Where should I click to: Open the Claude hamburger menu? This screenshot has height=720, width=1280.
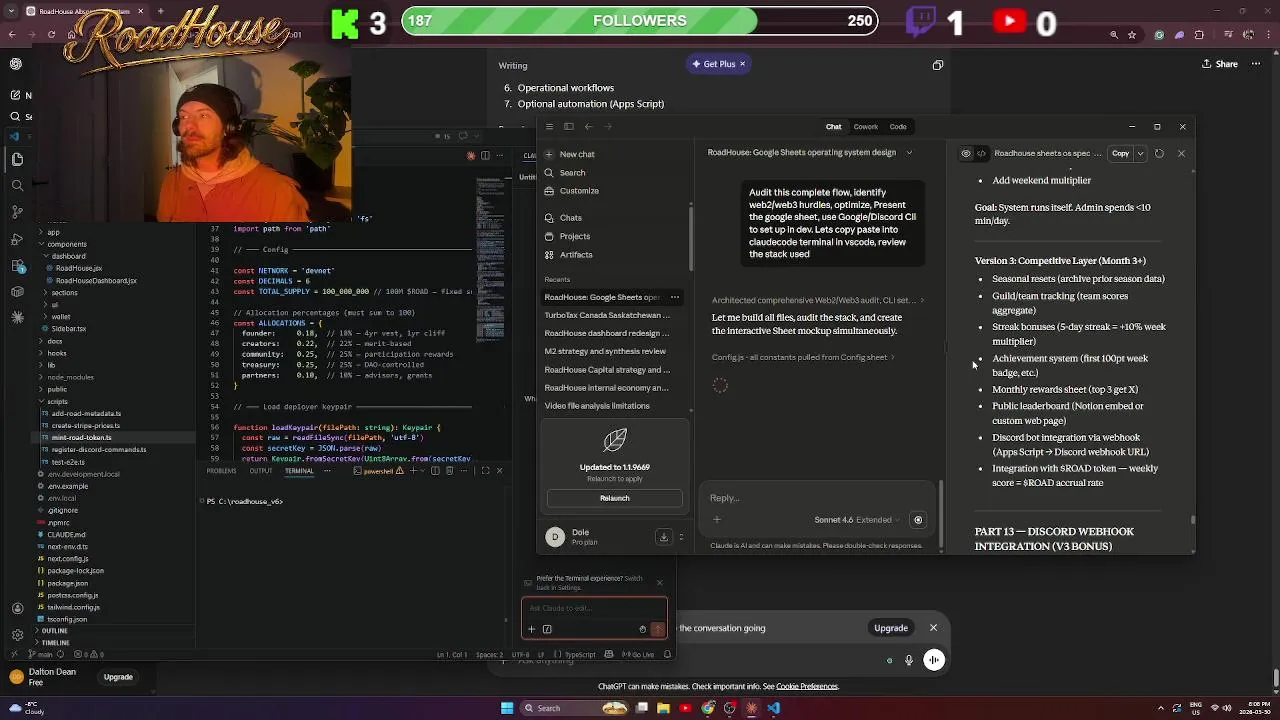(549, 127)
